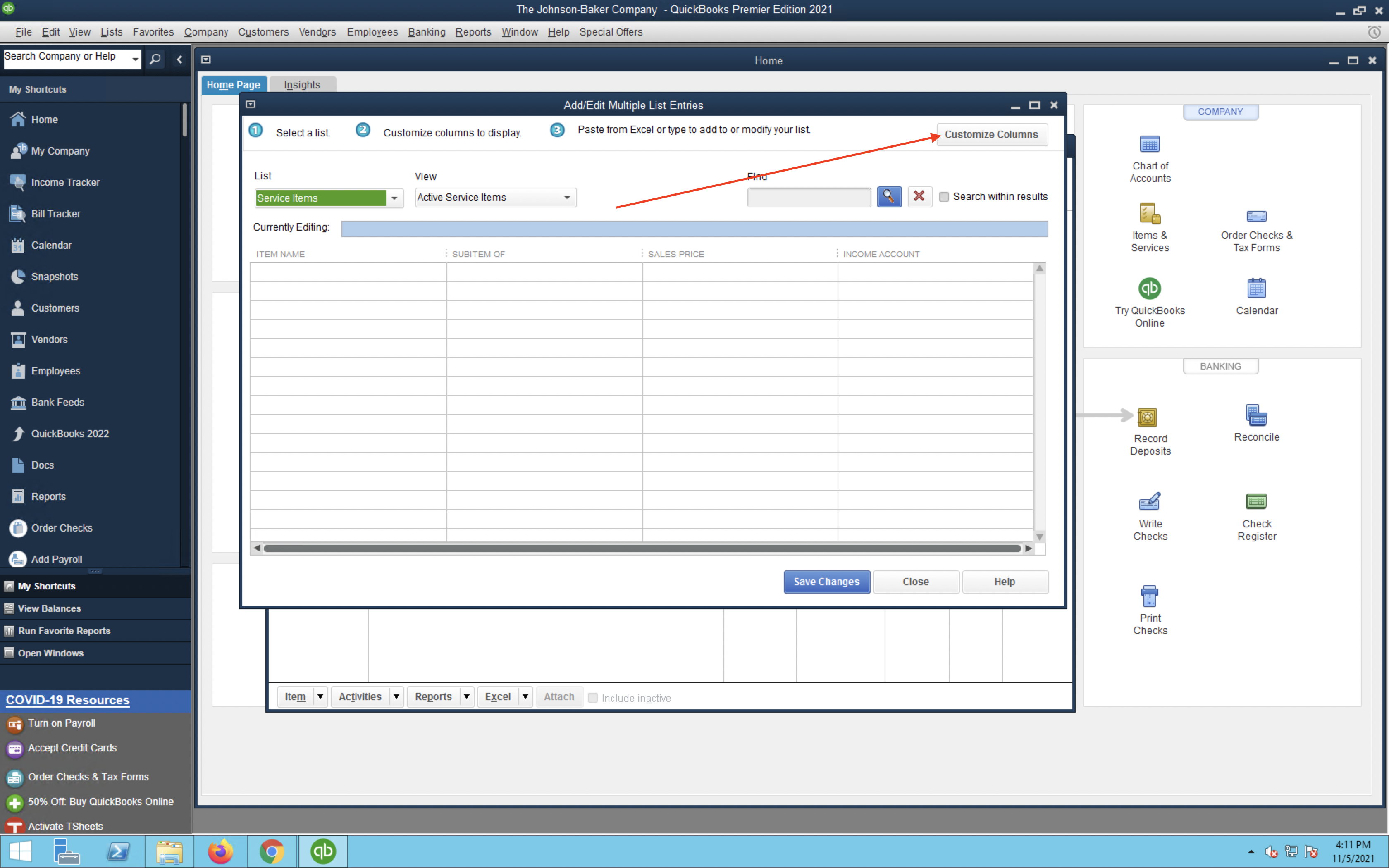Screen dimensions: 1389x868
Task: Open Print Checks icon
Action: tap(1150, 596)
